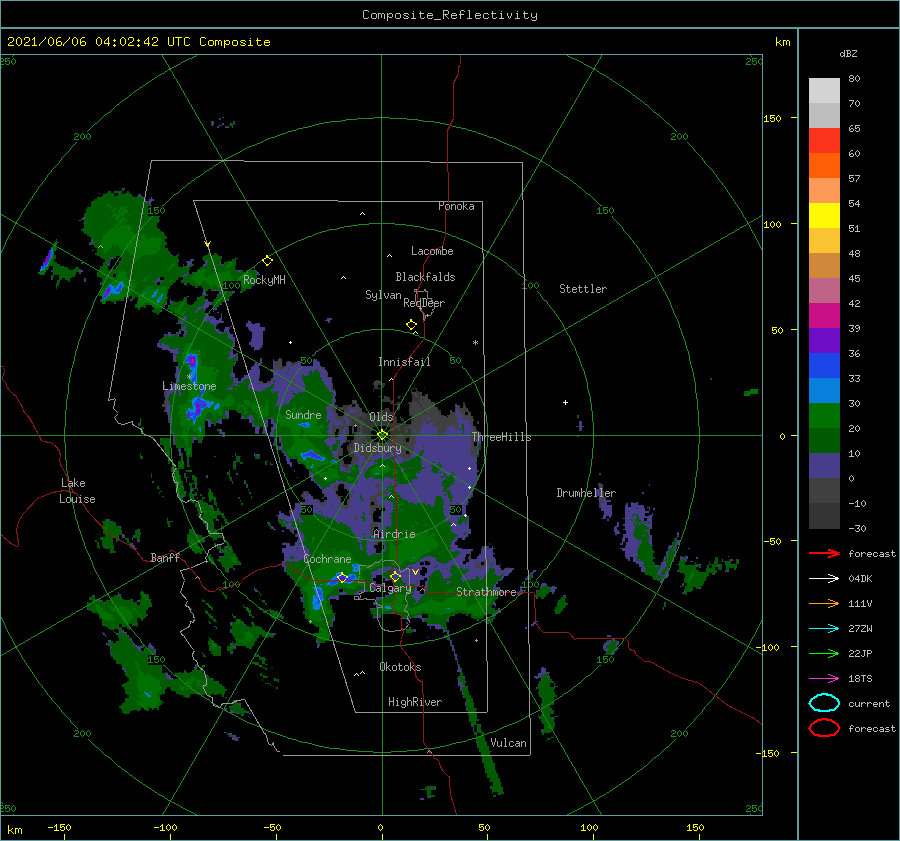Pick the pink 42-45 dBZ color swatch
Screen dimensions: 900x841
click(x=824, y=290)
